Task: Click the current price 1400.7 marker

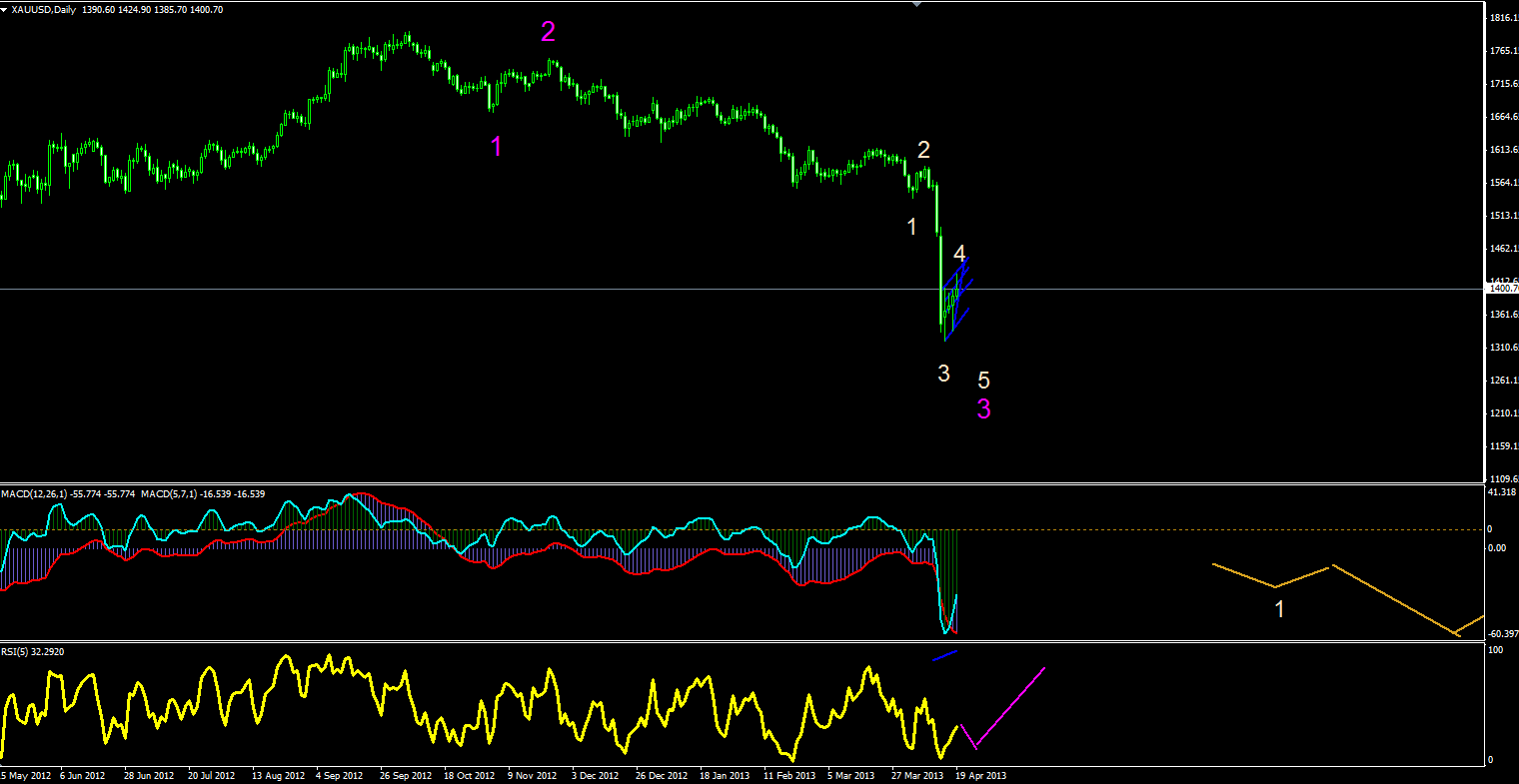Action: [x=1502, y=289]
